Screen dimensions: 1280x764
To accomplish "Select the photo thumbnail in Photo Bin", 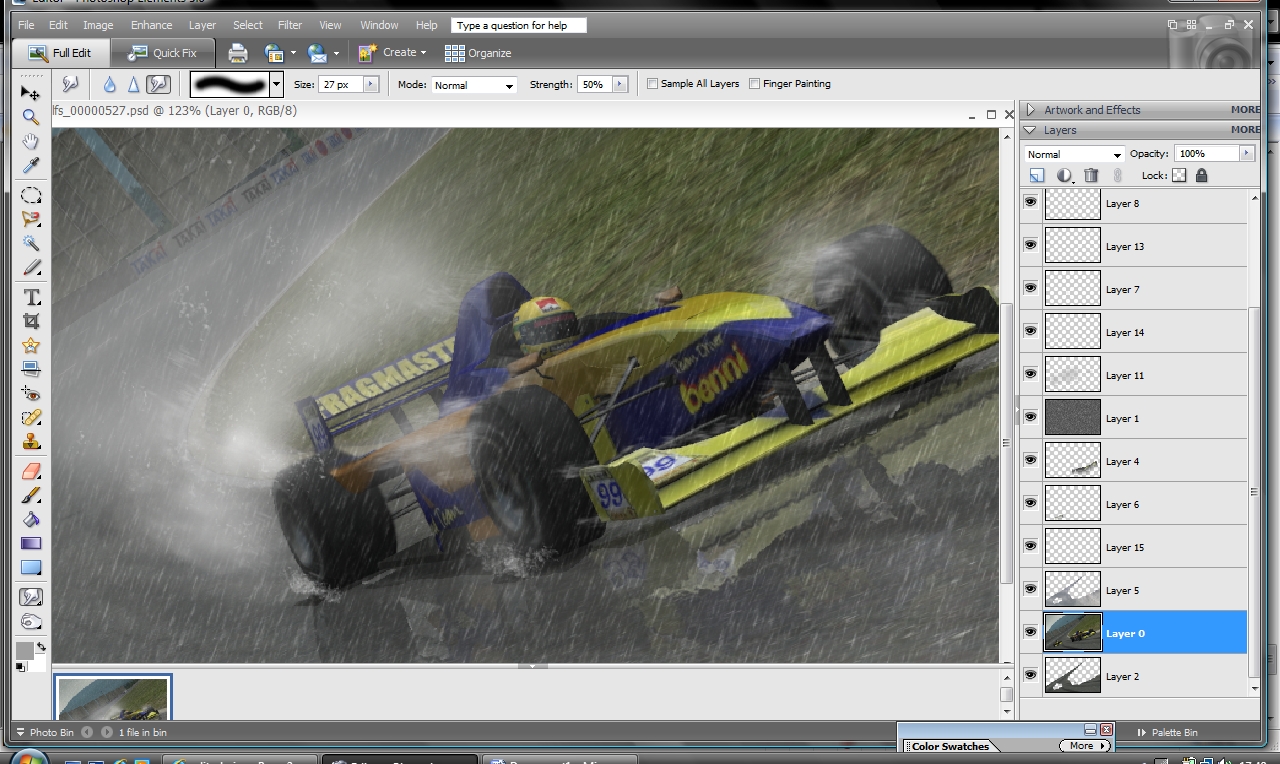I will 112,697.
